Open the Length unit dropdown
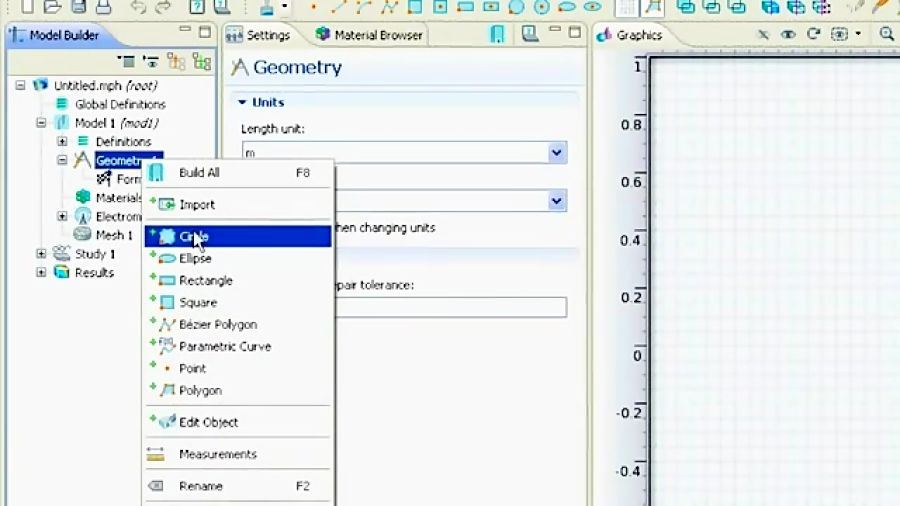The image size is (900, 506). (x=556, y=153)
